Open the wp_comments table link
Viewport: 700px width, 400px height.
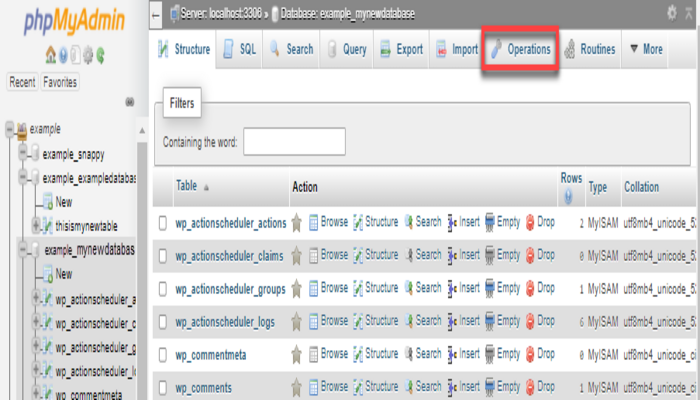point(203,387)
